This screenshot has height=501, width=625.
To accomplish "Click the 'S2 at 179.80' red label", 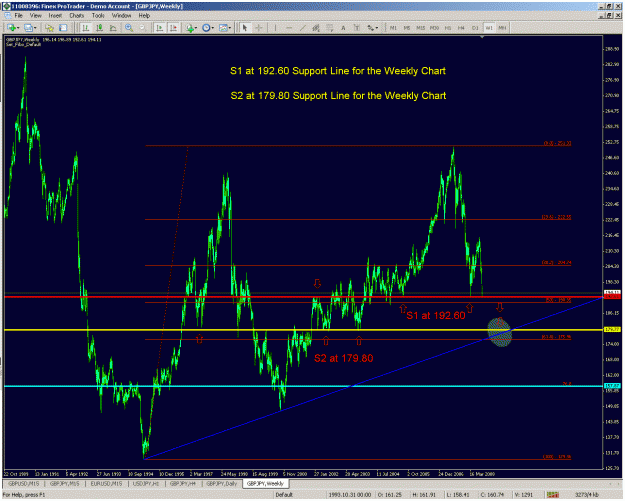I will click(x=344, y=358).
